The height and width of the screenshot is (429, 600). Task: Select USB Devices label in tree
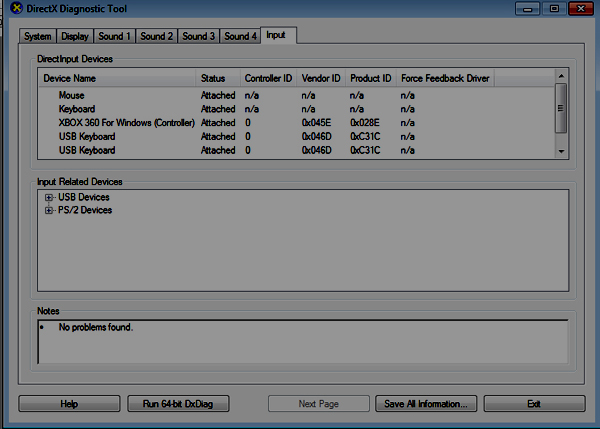[84, 197]
